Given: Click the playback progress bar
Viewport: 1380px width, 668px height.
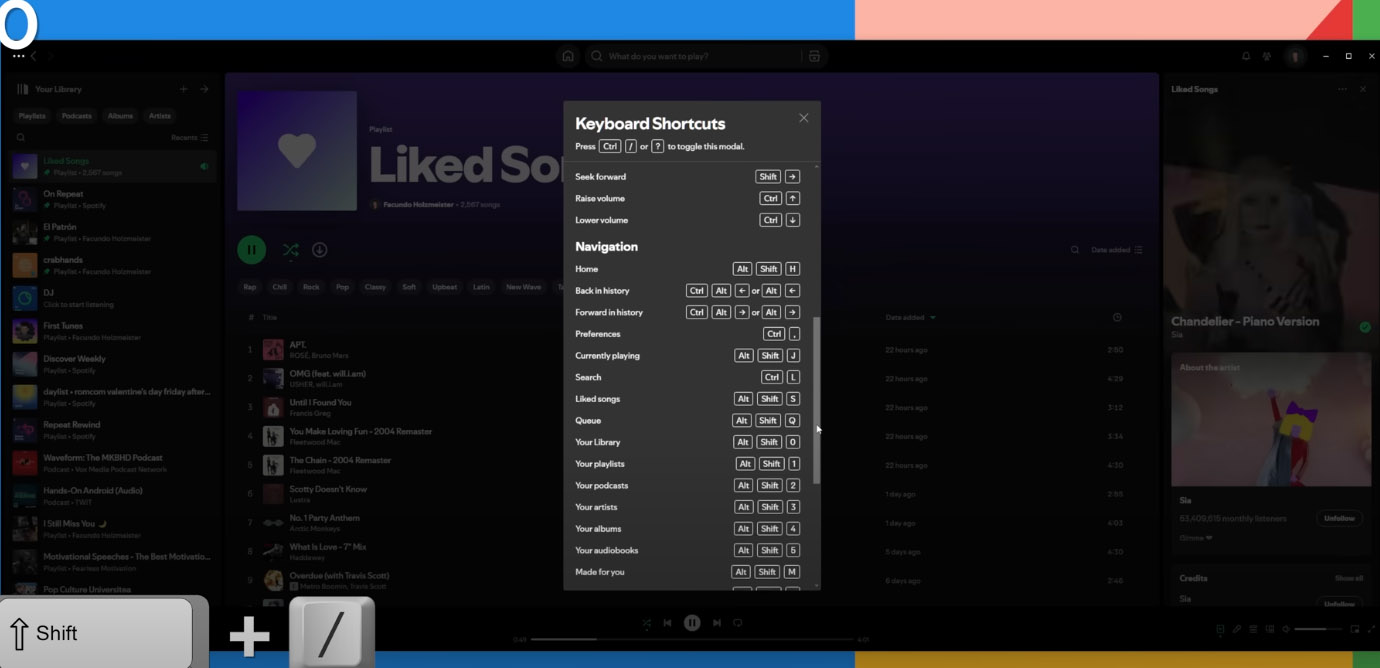Looking at the screenshot, I should [x=692, y=639].
